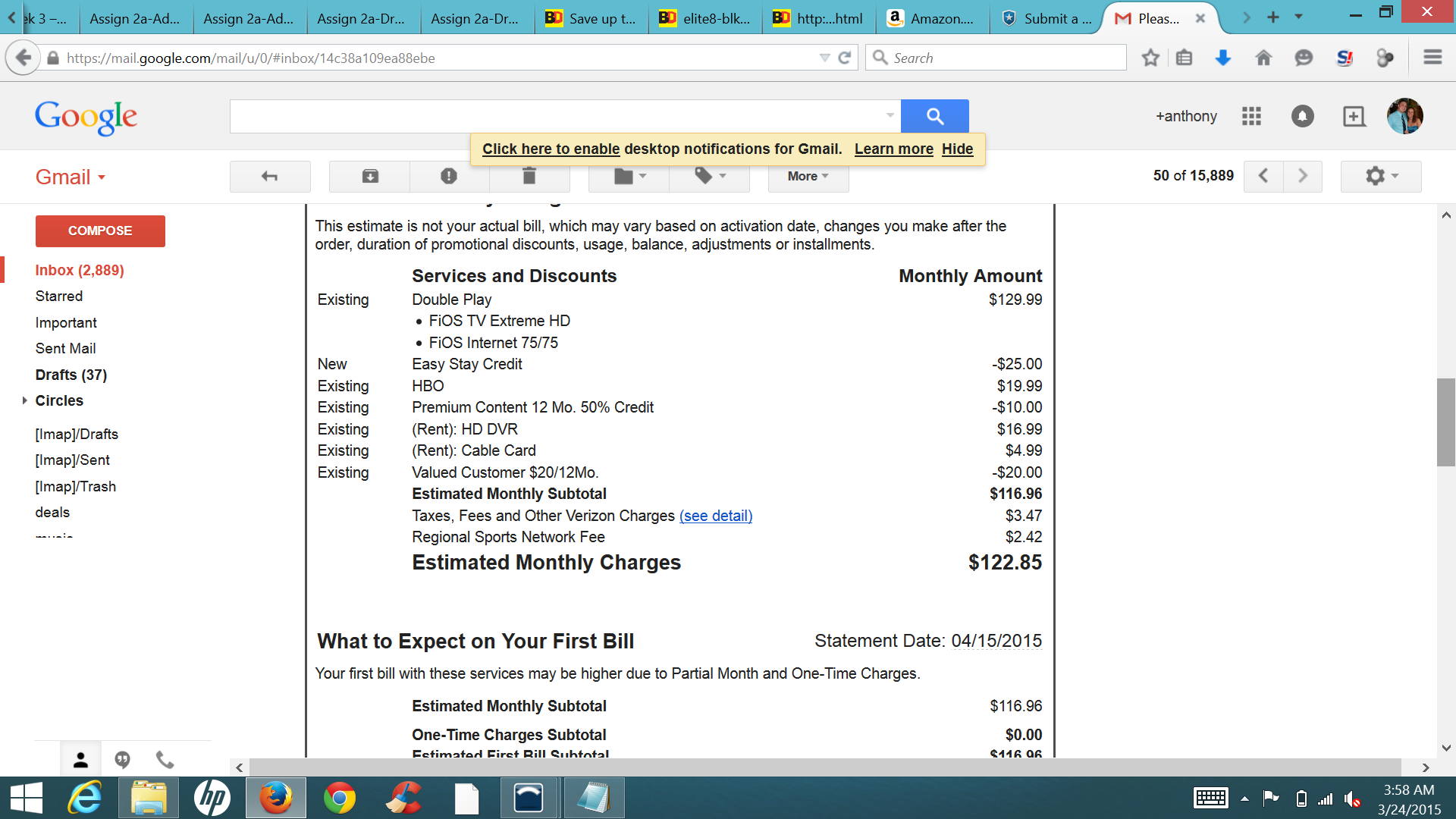The image size is (1456, 819).
Task: Click the blue Gmail search button
Action: click(x=934, y=116)
